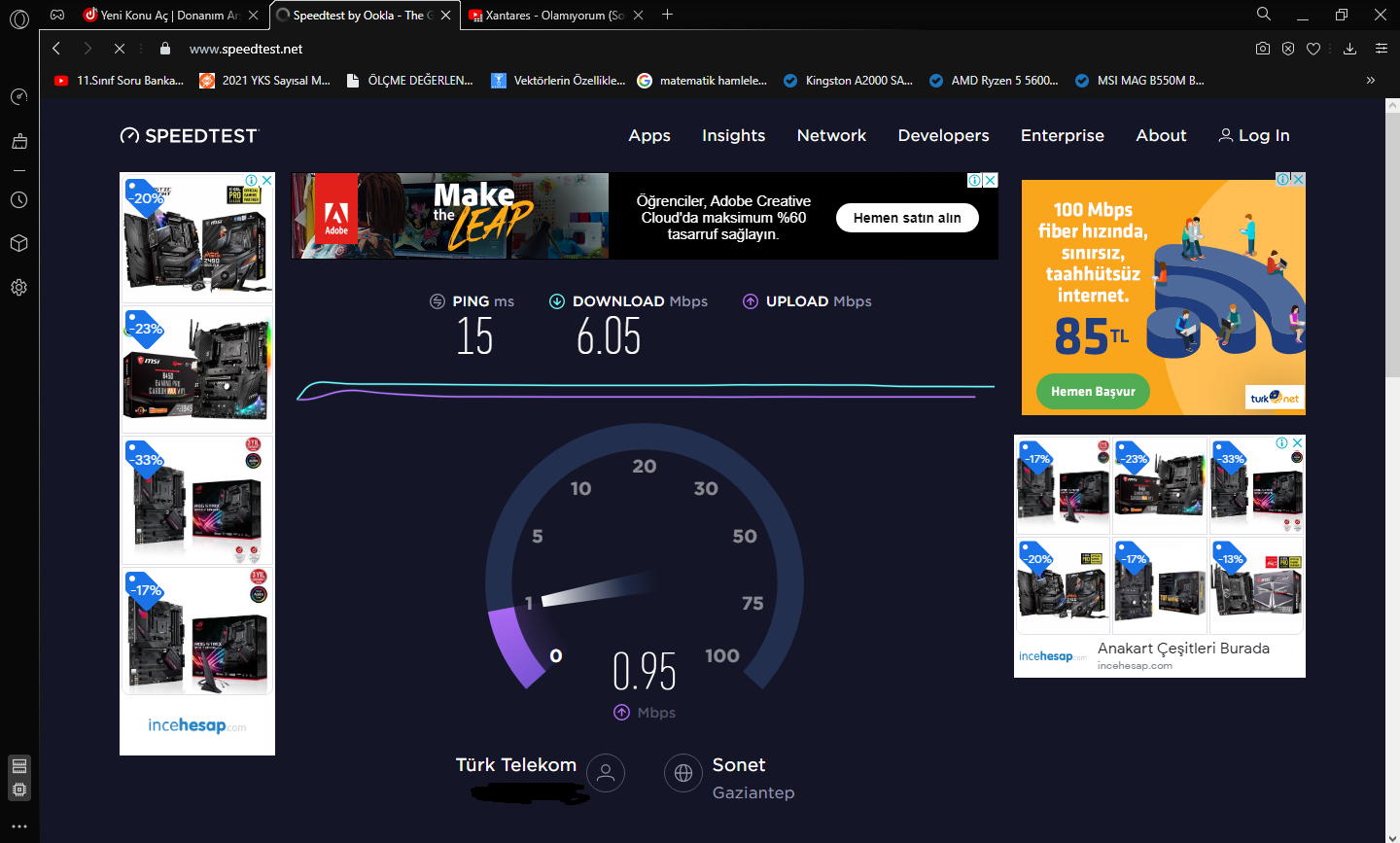Click the -20% motherboard ad thumbnail on the left
This screenshot has height=843, width=1400.
197,238
